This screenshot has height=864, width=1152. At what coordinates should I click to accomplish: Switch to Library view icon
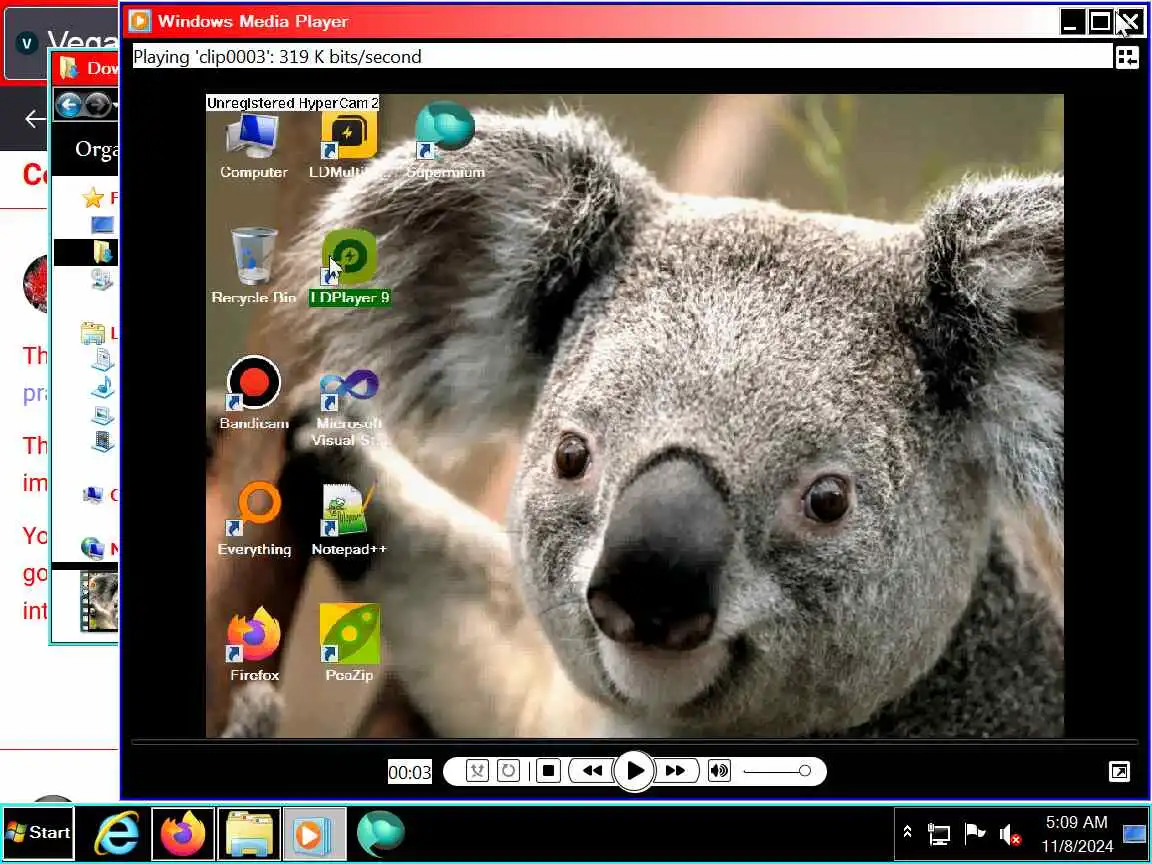1126,57
